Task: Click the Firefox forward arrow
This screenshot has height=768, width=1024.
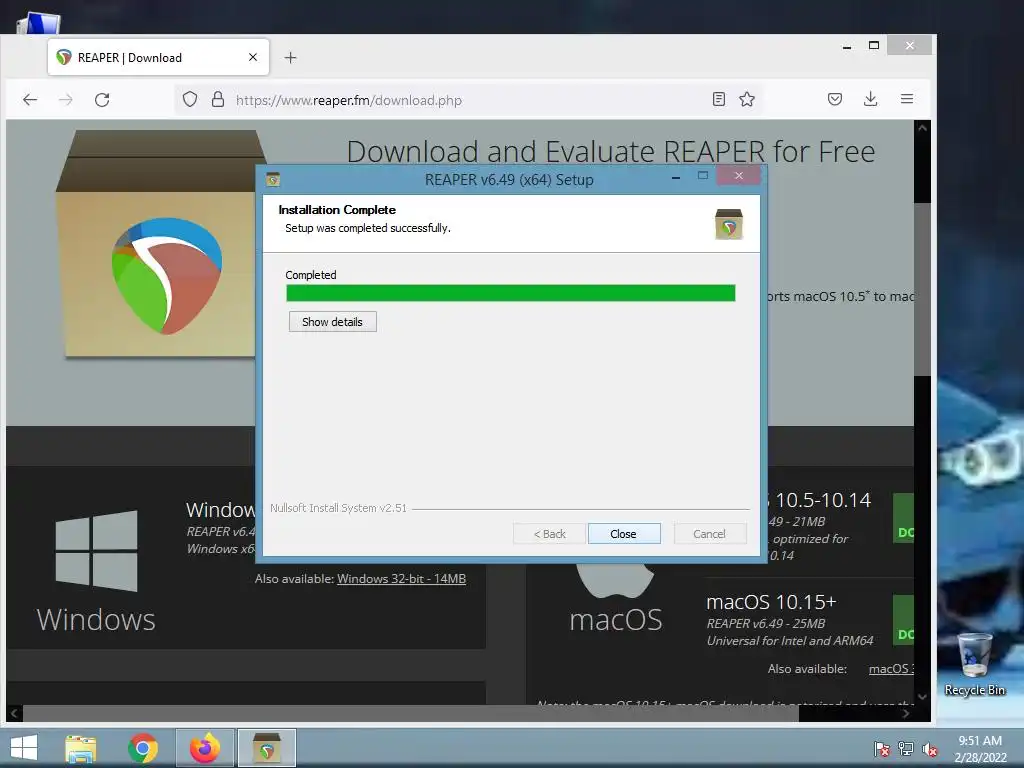Action: tap(66, 99)
